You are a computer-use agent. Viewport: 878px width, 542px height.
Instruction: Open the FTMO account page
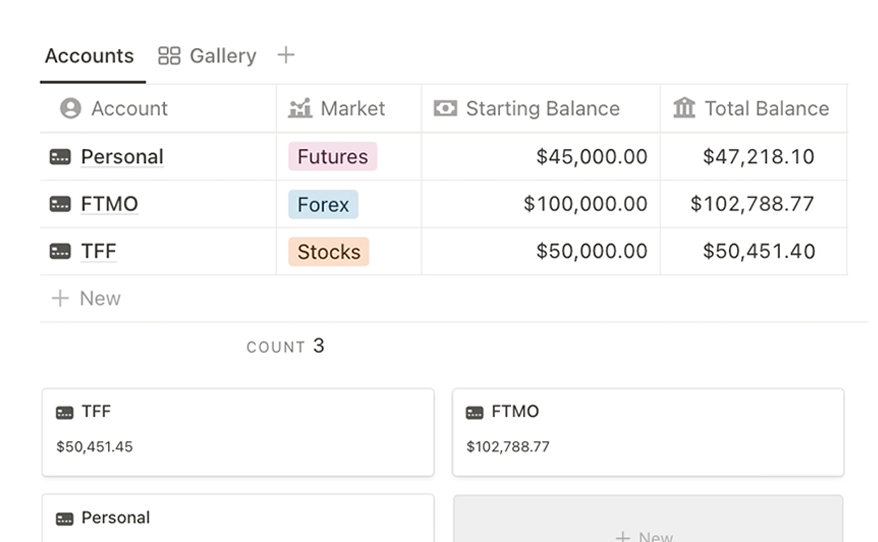pyautogui.click(x=109, y=204)
